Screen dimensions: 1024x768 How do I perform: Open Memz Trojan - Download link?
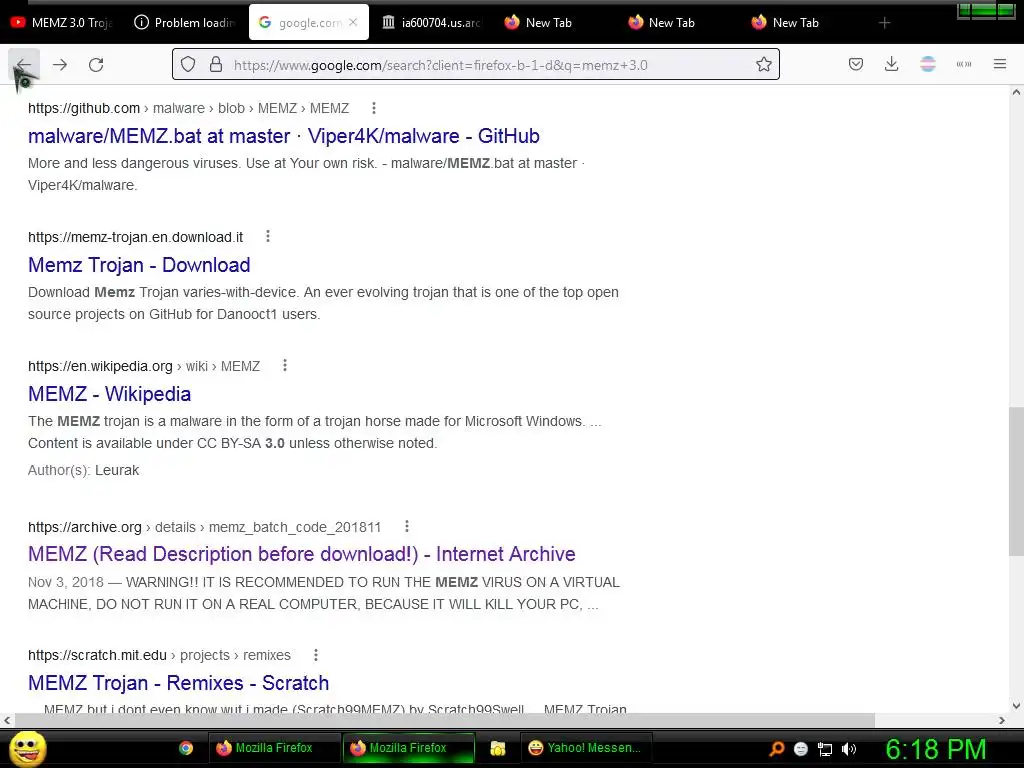pyautogui.click(x=139, y=265)
